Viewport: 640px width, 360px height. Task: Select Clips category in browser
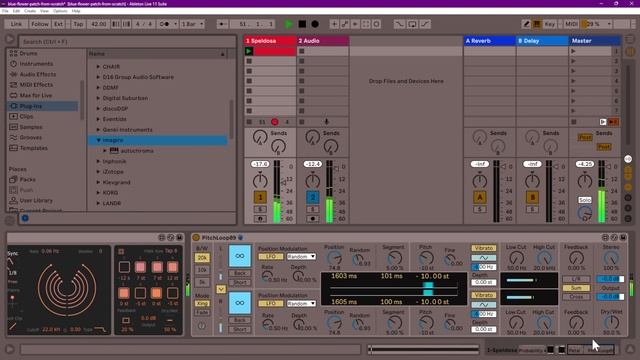27,116
